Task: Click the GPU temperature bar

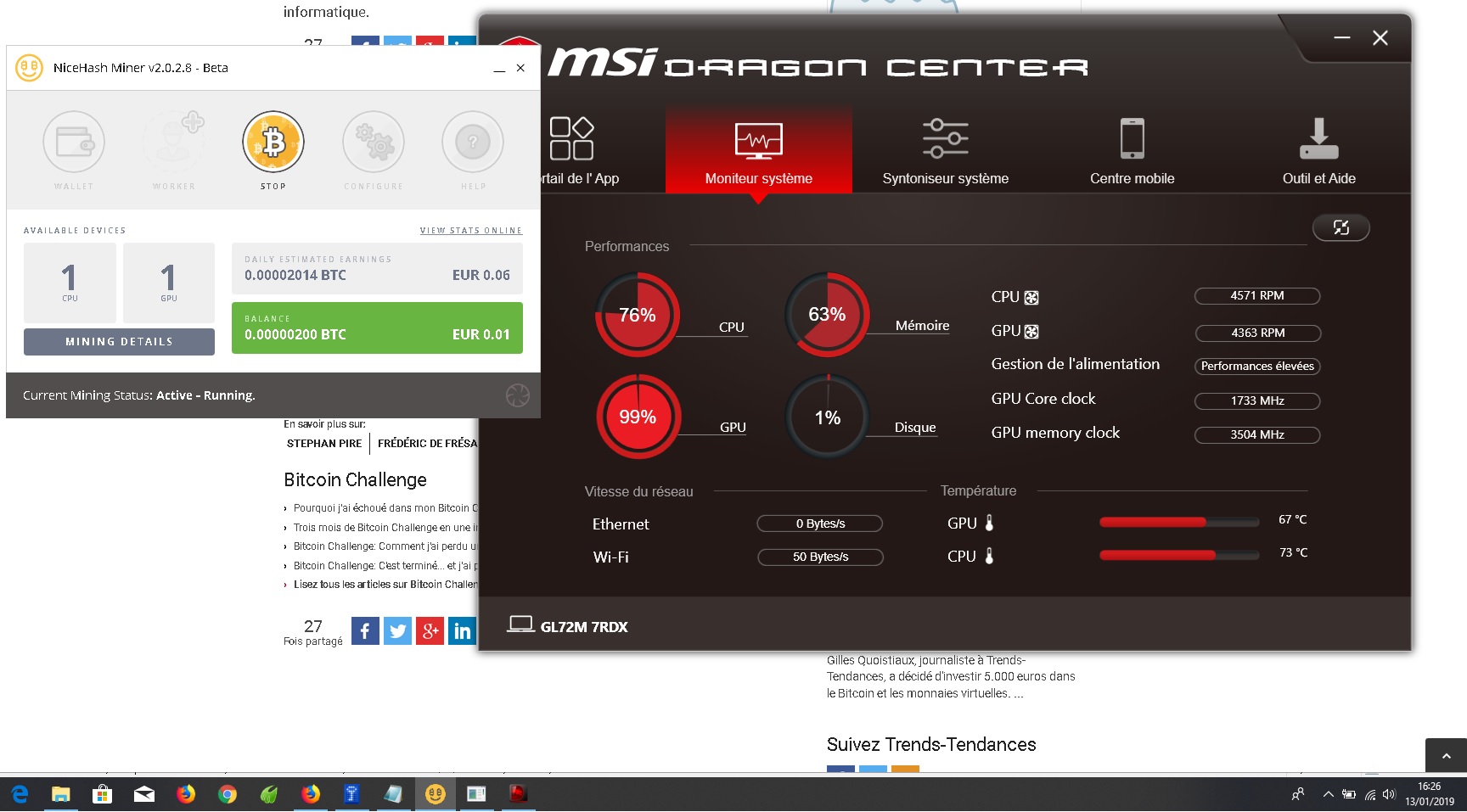Action: coord(1178,523)
